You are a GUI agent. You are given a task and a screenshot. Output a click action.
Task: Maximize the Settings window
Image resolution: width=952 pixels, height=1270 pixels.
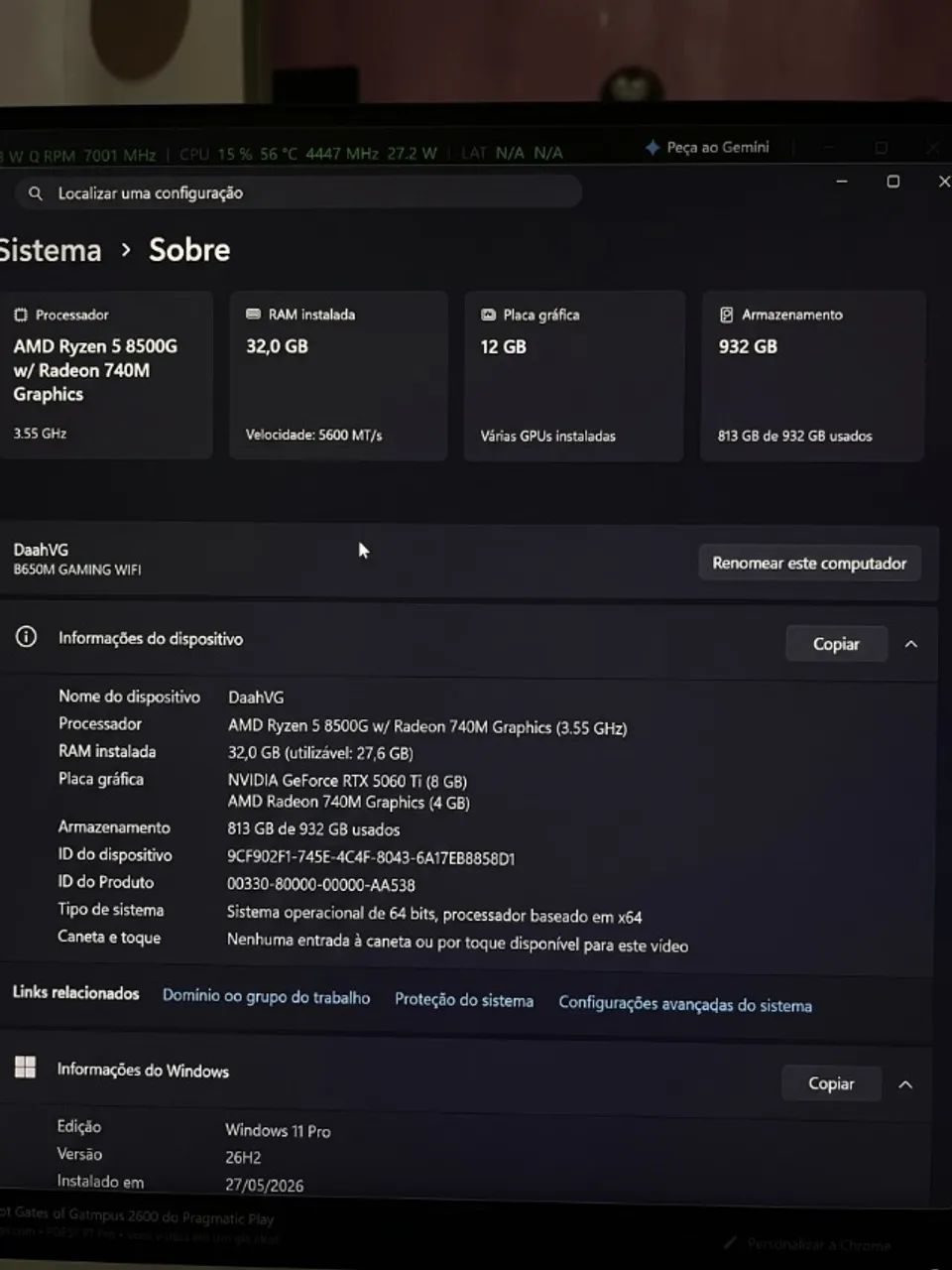(x=892, y=182)
